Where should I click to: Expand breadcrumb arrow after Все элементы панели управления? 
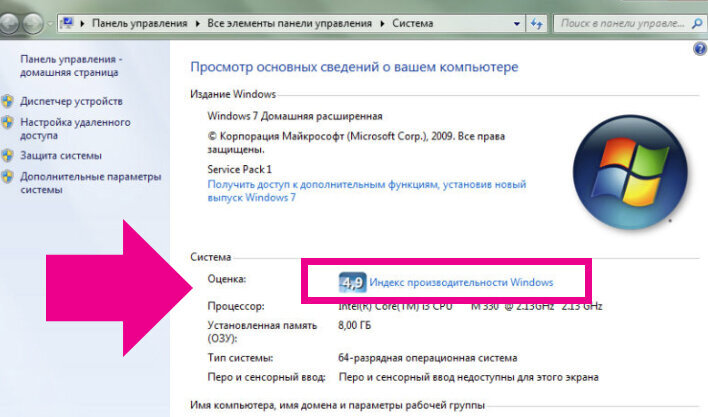[382, 23]
